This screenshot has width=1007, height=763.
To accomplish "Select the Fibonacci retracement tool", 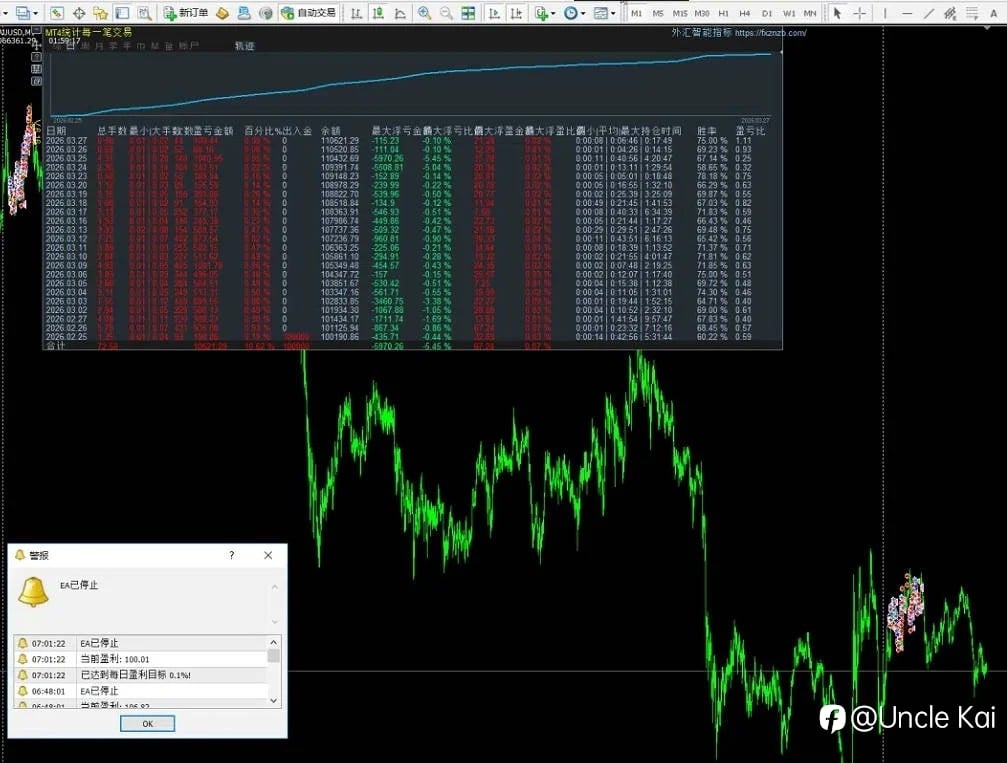I will [972, 13].
